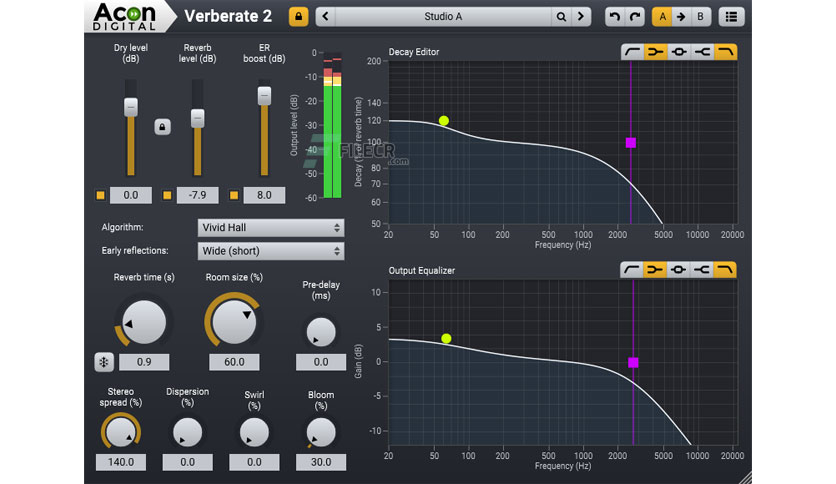Switch to setting A
The height and width of the screenshot is (484, 836).
662,17
